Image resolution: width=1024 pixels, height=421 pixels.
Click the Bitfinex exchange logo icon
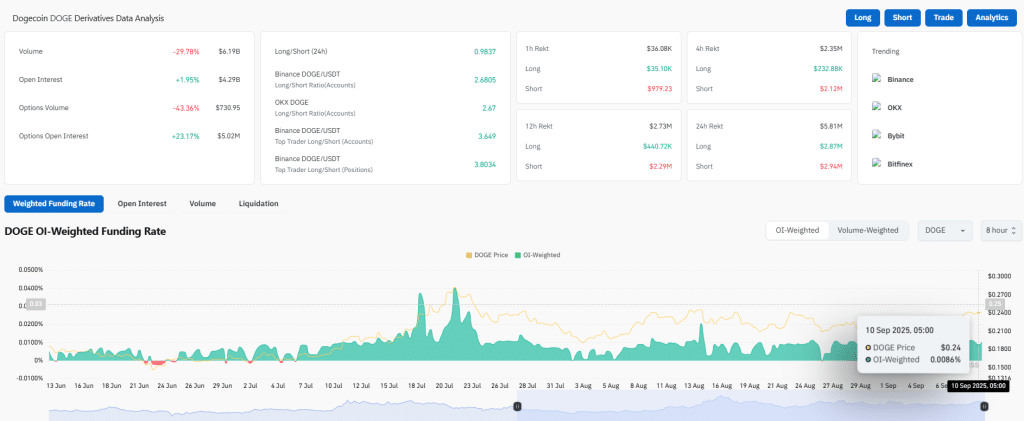coord(877,162)
